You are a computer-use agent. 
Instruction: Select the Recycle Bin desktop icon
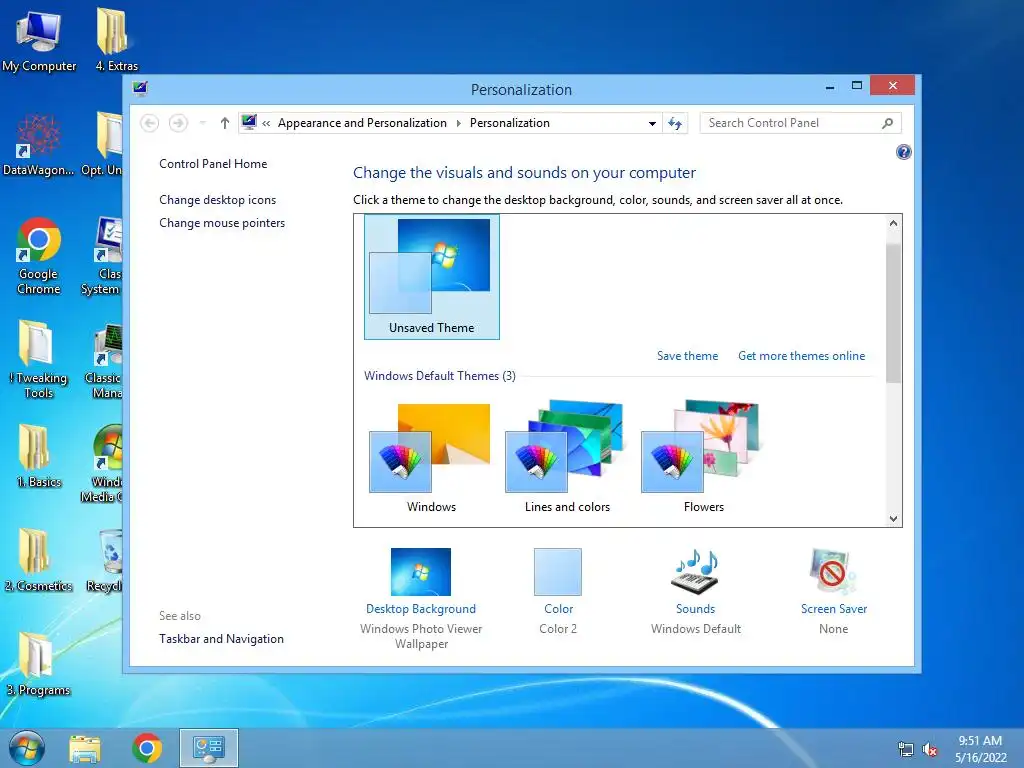tap(106, 560)
